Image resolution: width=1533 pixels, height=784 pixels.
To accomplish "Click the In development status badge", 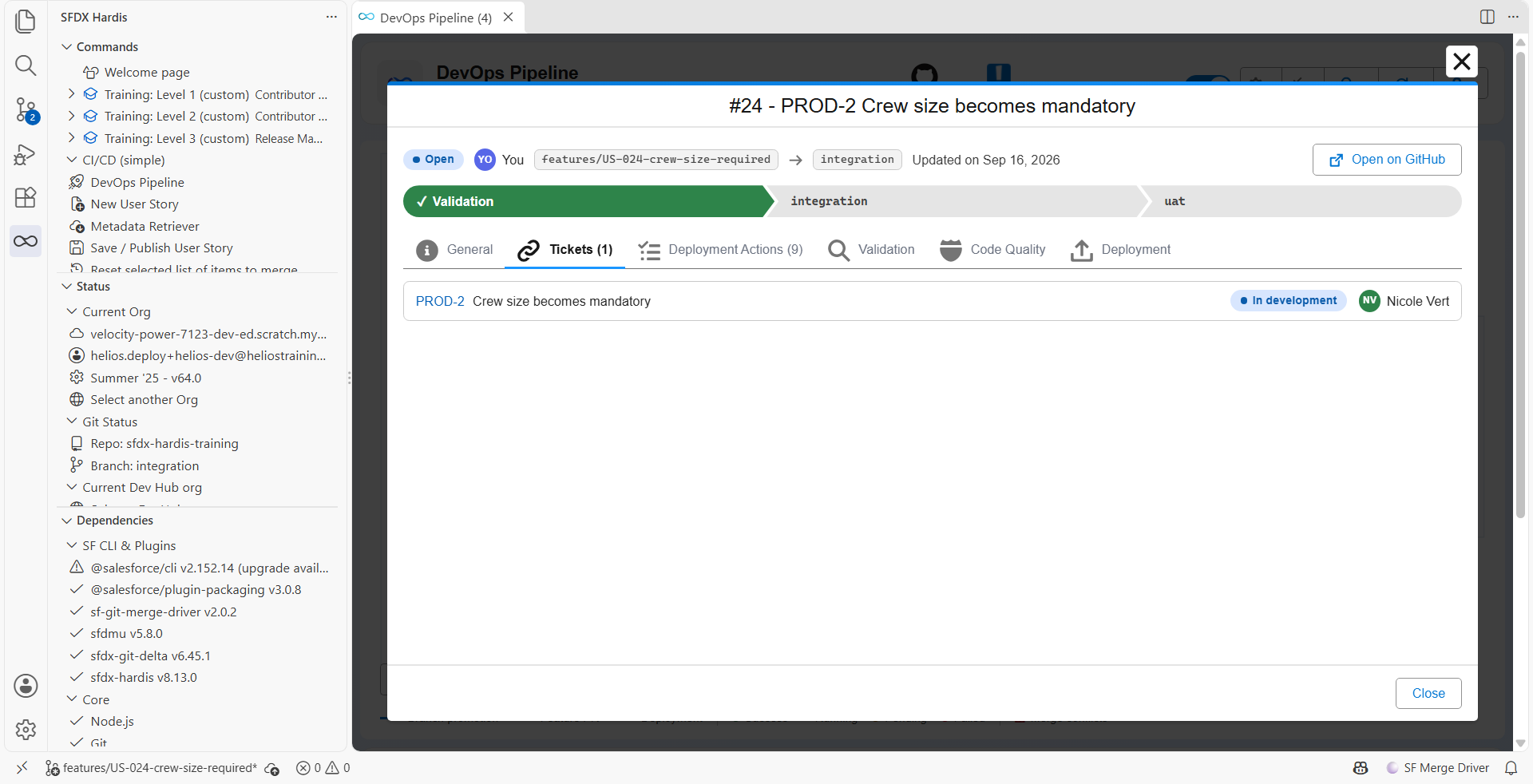I will [x=1289, y=301].
